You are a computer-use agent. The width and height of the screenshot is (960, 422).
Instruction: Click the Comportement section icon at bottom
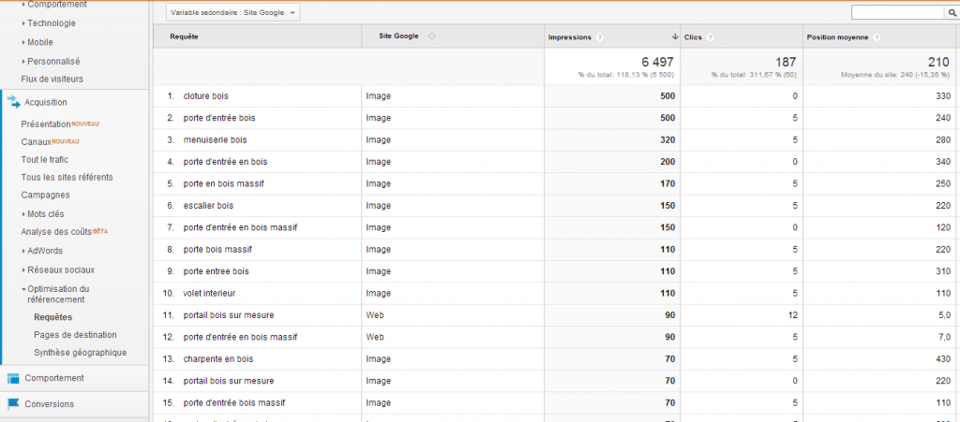click(13, 378)
